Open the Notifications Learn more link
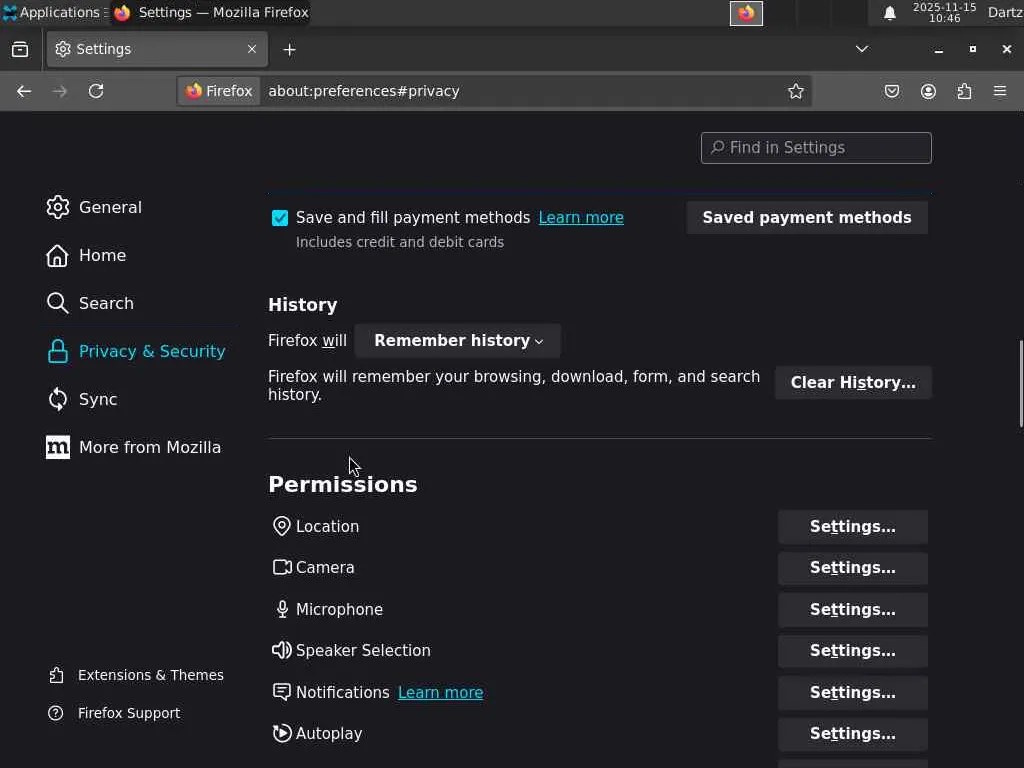1024x768 pixels. point(440,692)
